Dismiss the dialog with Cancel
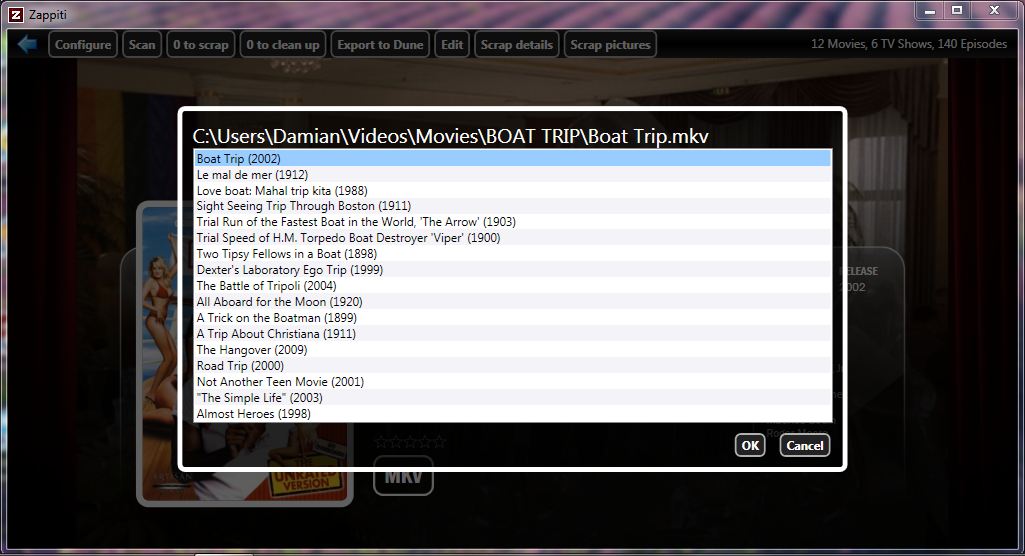Viewport: 1025px width, 556px height. click(805, 446)
